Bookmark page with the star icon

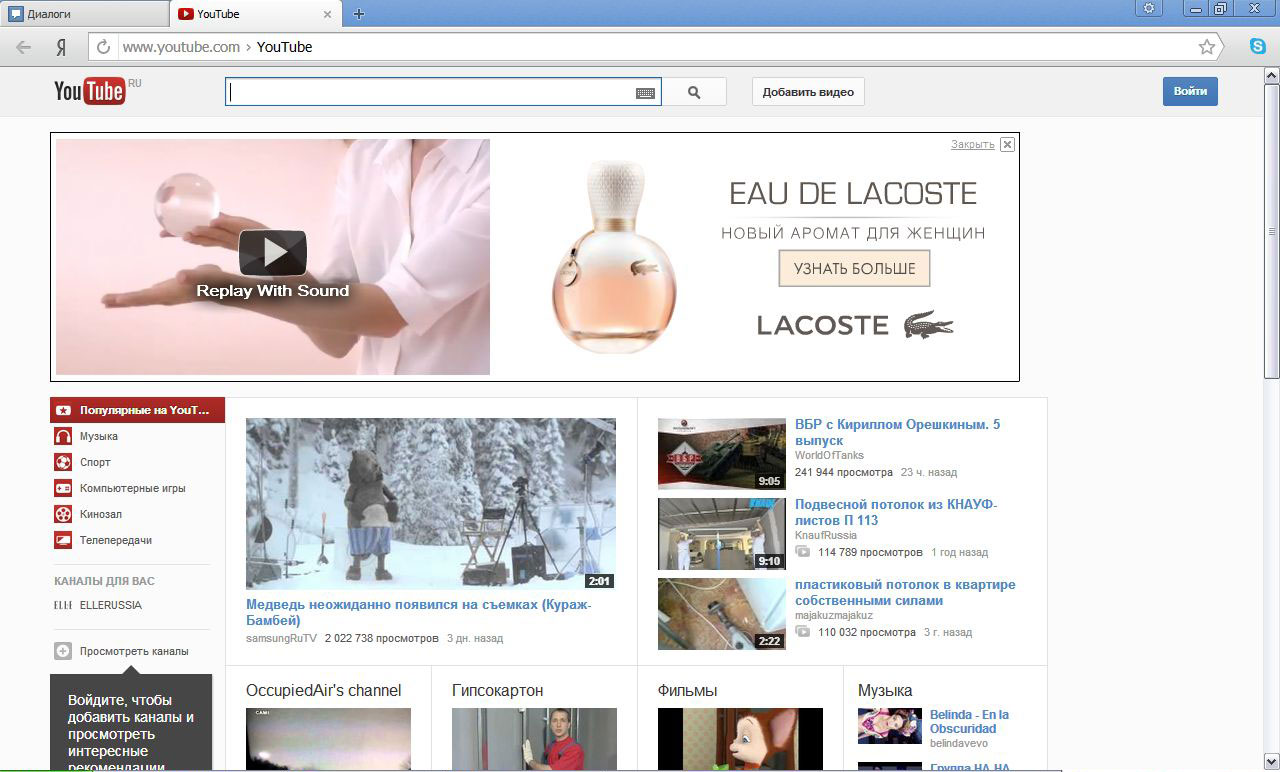[1207, 47]
